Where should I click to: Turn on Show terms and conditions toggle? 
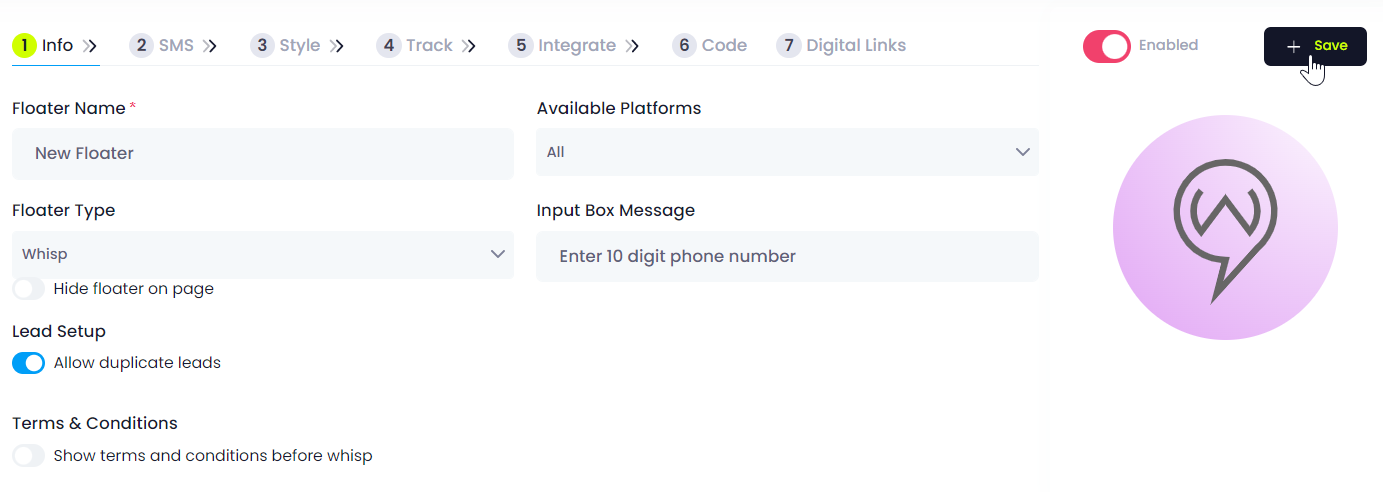pos(29,456)
